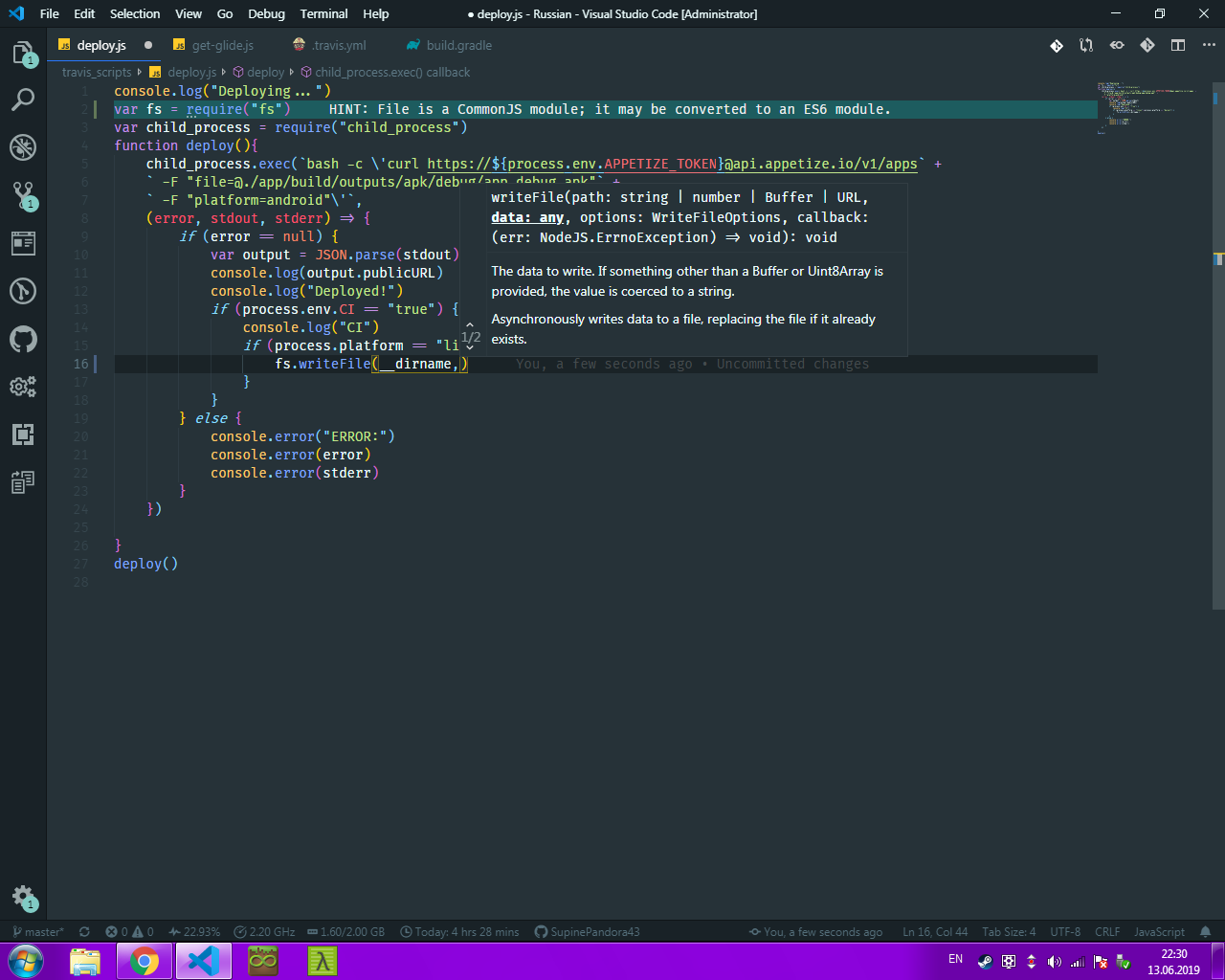Open the volume control in the system tray
Screen dimensions: 1225x980
coord(1056,961)
